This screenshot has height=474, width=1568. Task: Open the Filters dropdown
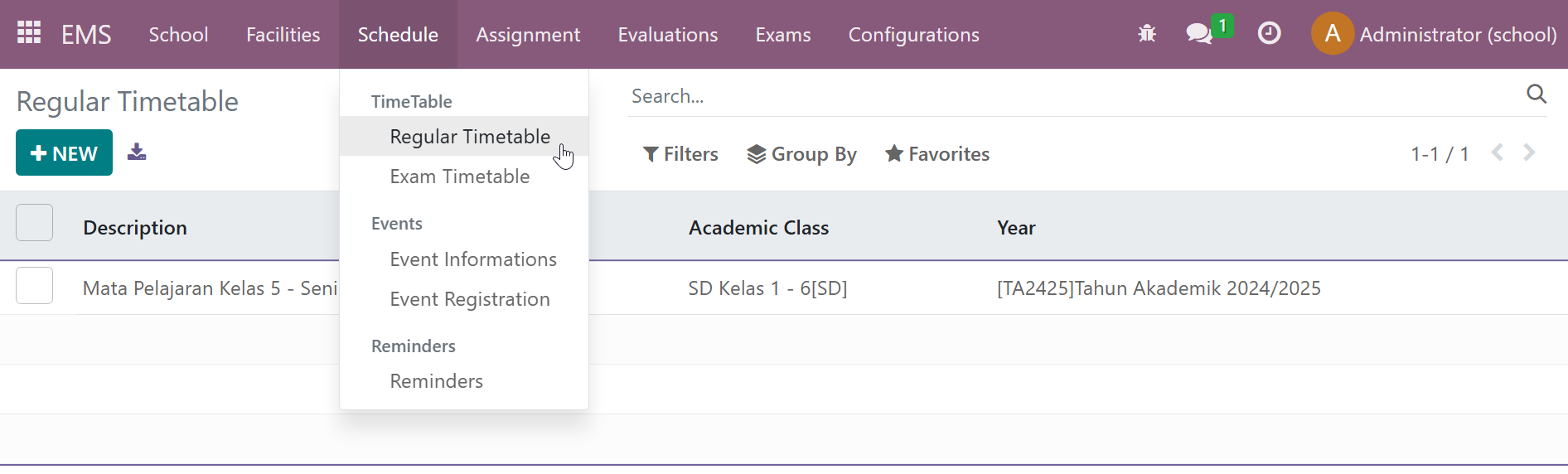(680, 154)
